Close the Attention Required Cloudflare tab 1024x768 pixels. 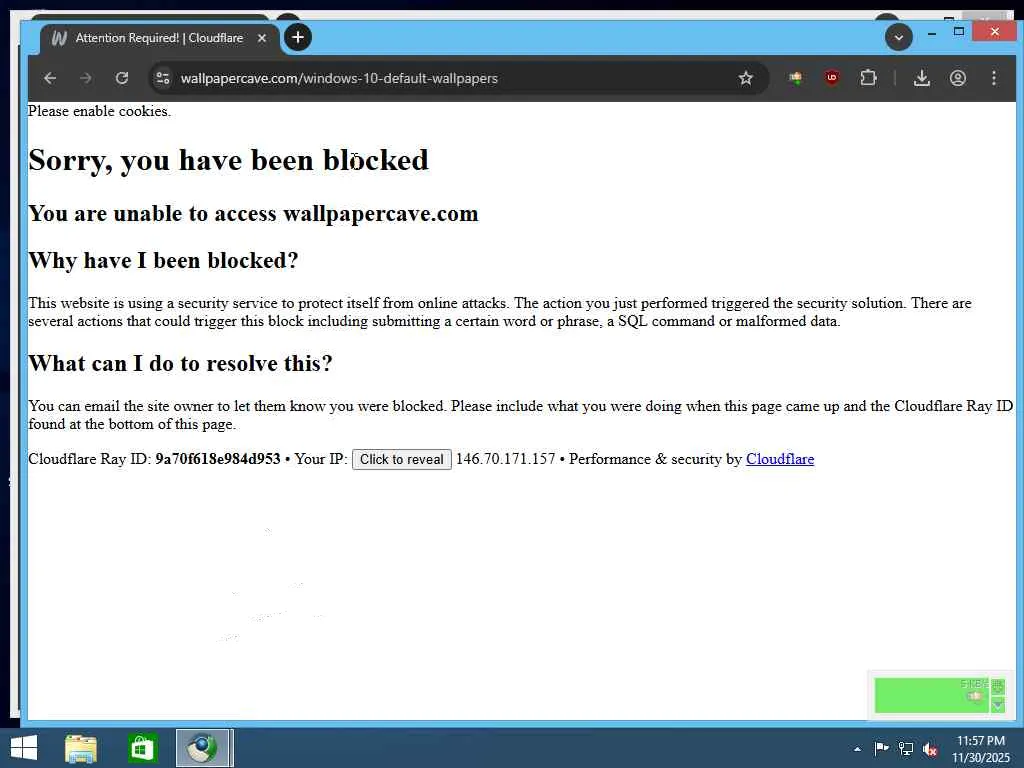pos(261,38)
